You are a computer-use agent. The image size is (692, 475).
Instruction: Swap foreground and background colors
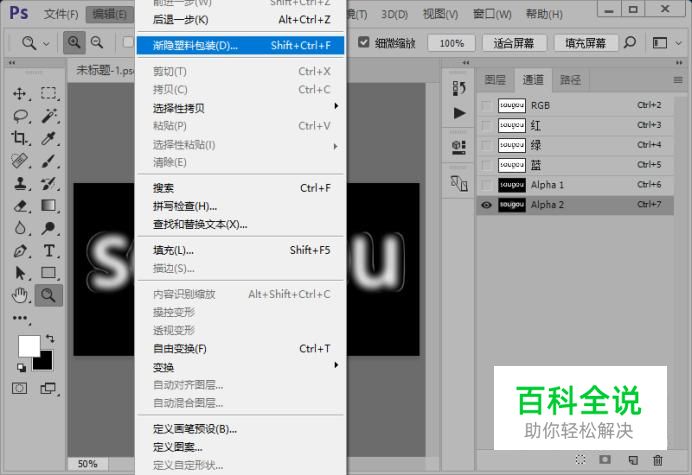50,339
